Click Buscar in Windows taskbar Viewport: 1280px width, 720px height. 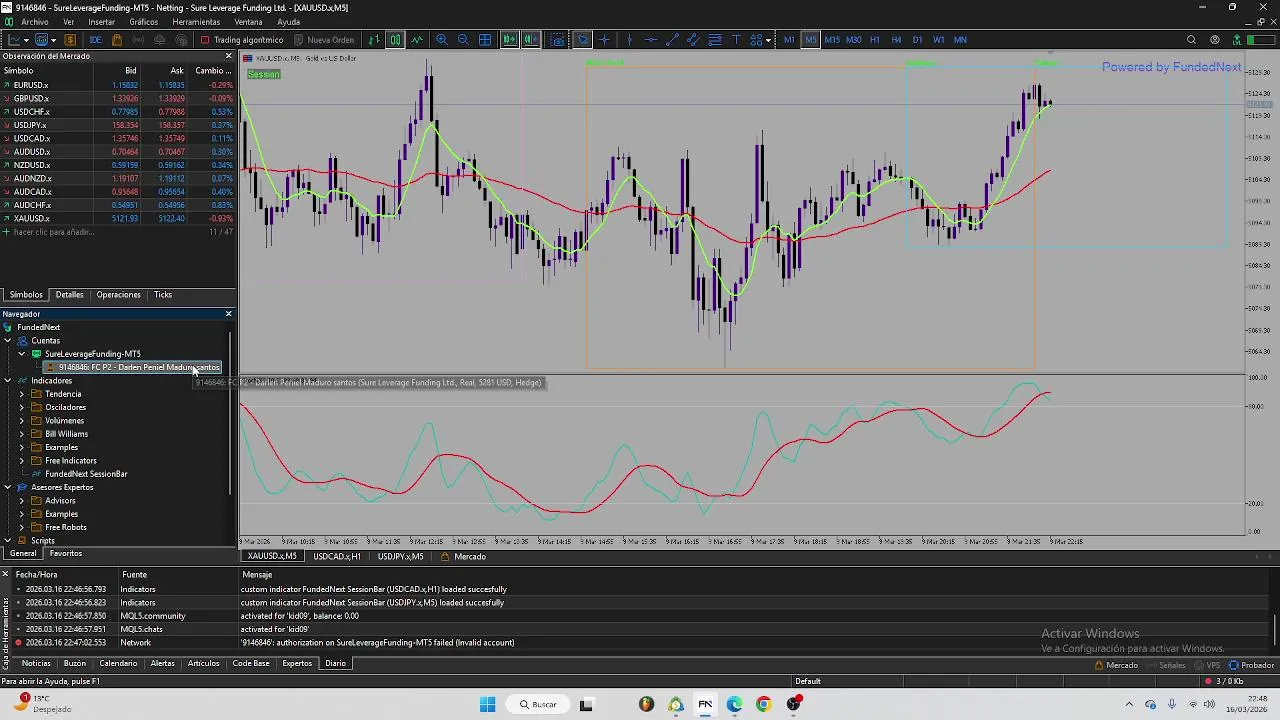pos(538,704)
